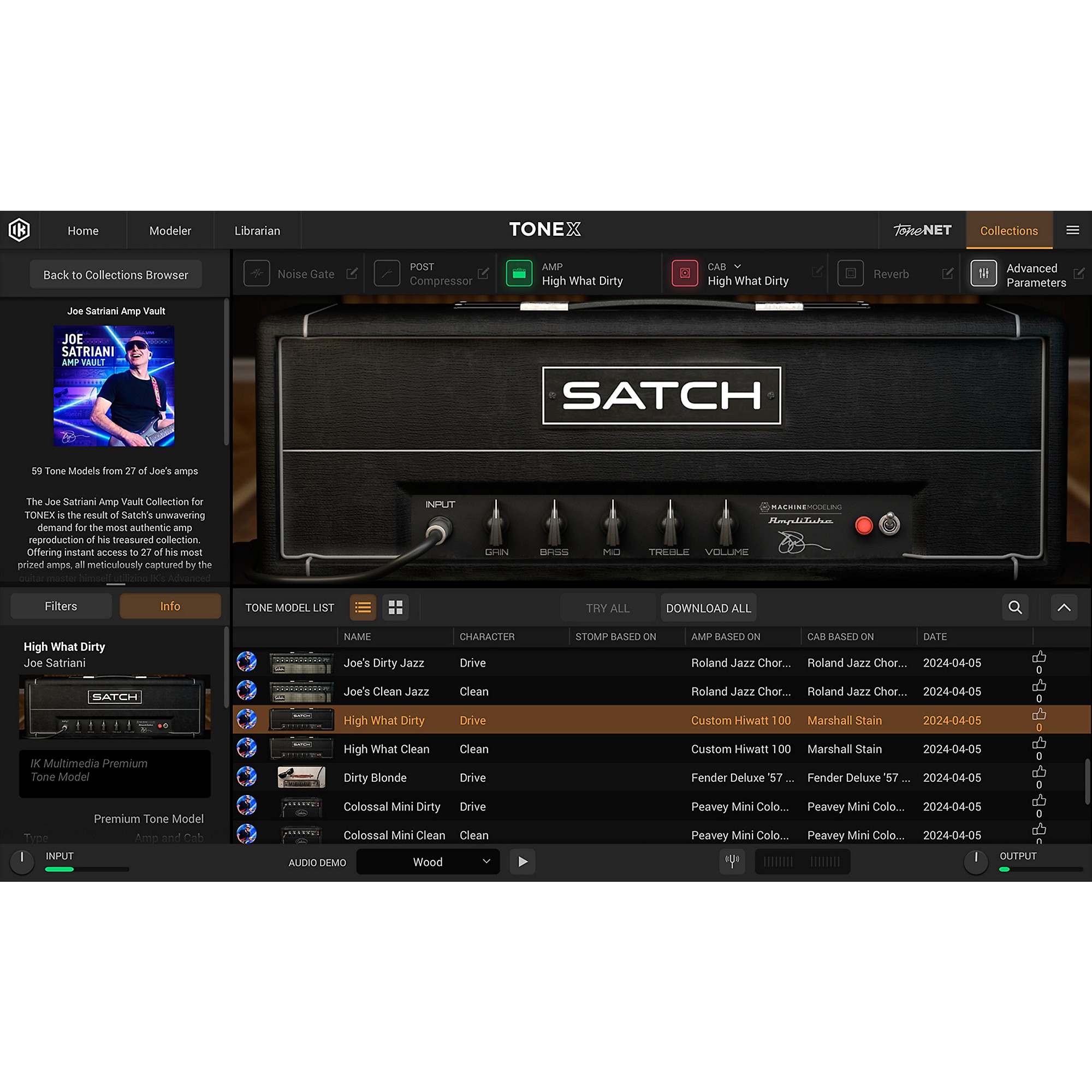Toggle the POST Compressor module icon
Image resolution: width=1092 pixels, height=1092 pixels.
coord(387,274)
